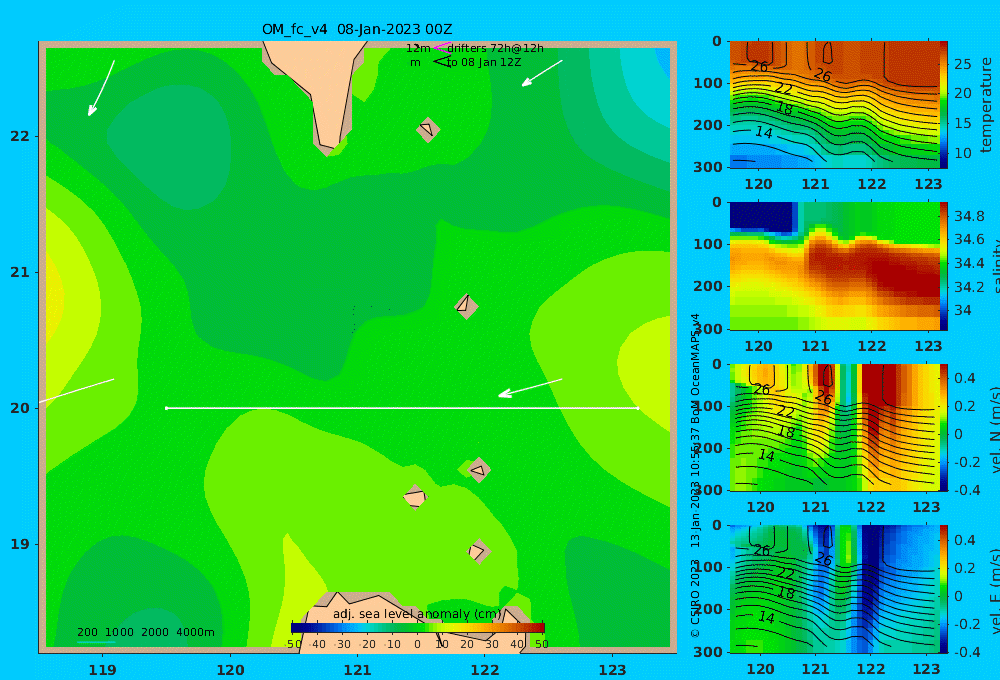Click latitude label 22 on main map

[x=20, y=136]
